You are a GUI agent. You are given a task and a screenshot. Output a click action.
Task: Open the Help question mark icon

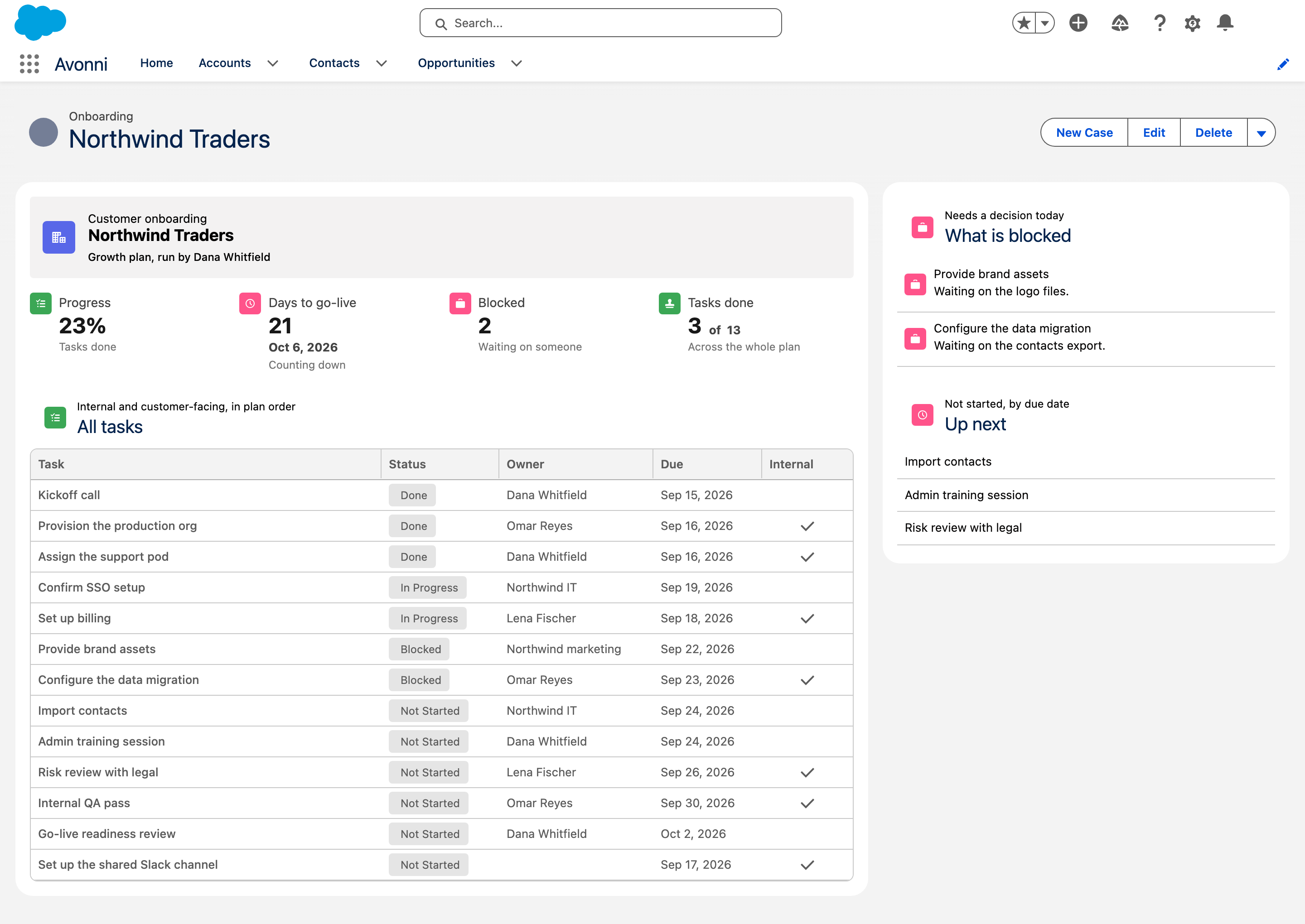click(1159, 24)
